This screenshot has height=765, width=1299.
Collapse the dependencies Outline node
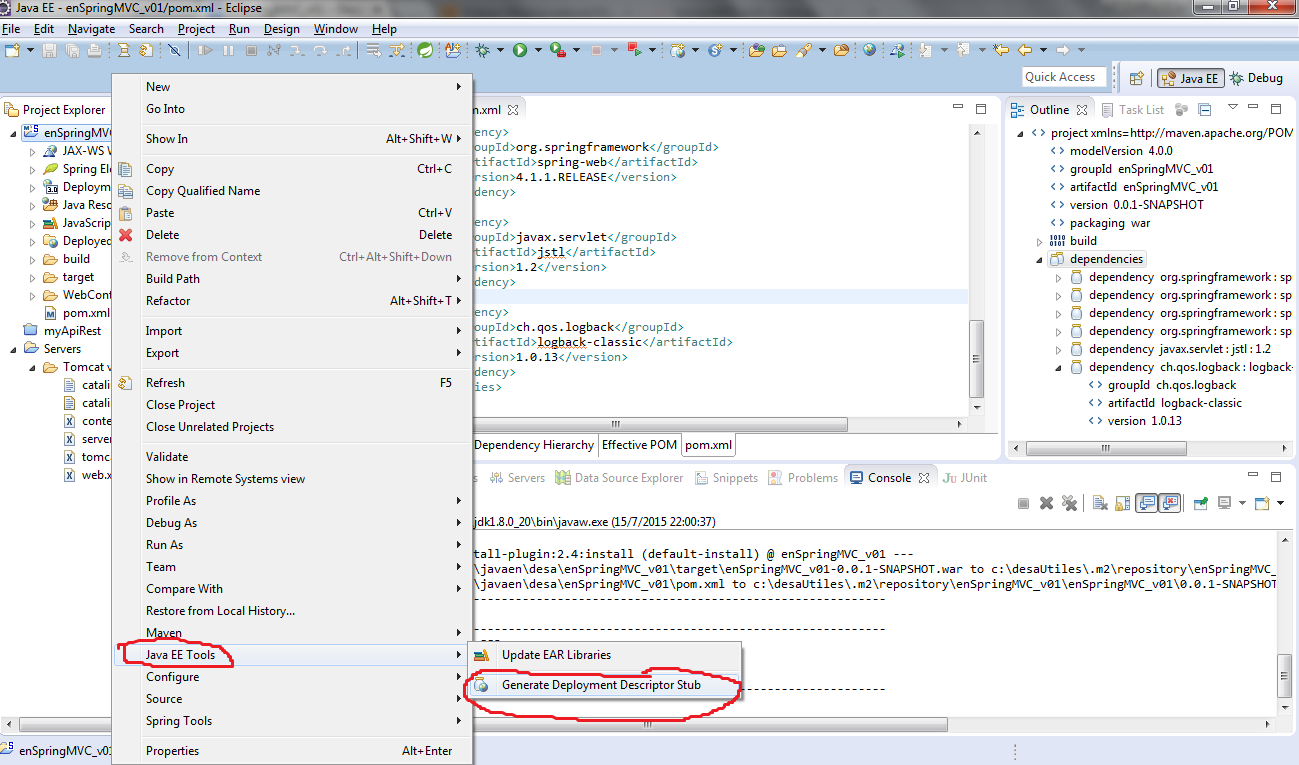point(1041,259)
